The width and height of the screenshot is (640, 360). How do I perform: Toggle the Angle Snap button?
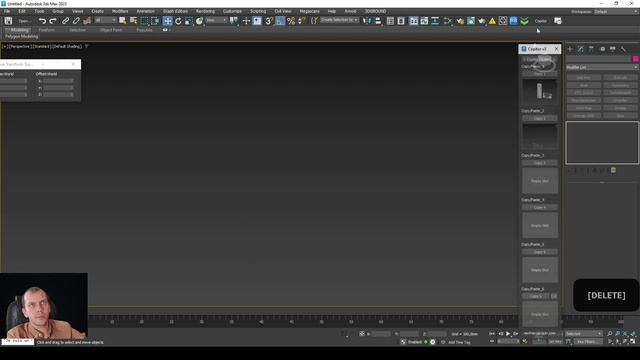[x=280, y=21]
